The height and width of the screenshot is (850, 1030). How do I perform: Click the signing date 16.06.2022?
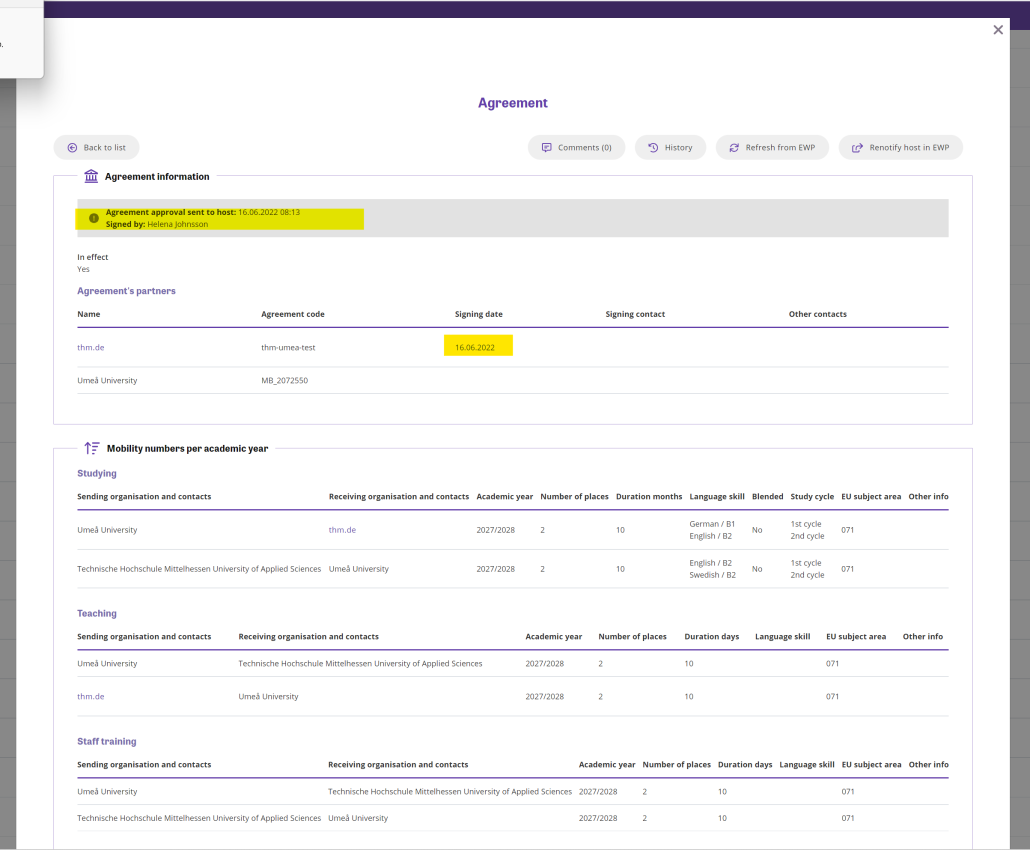tap(475, 347)
